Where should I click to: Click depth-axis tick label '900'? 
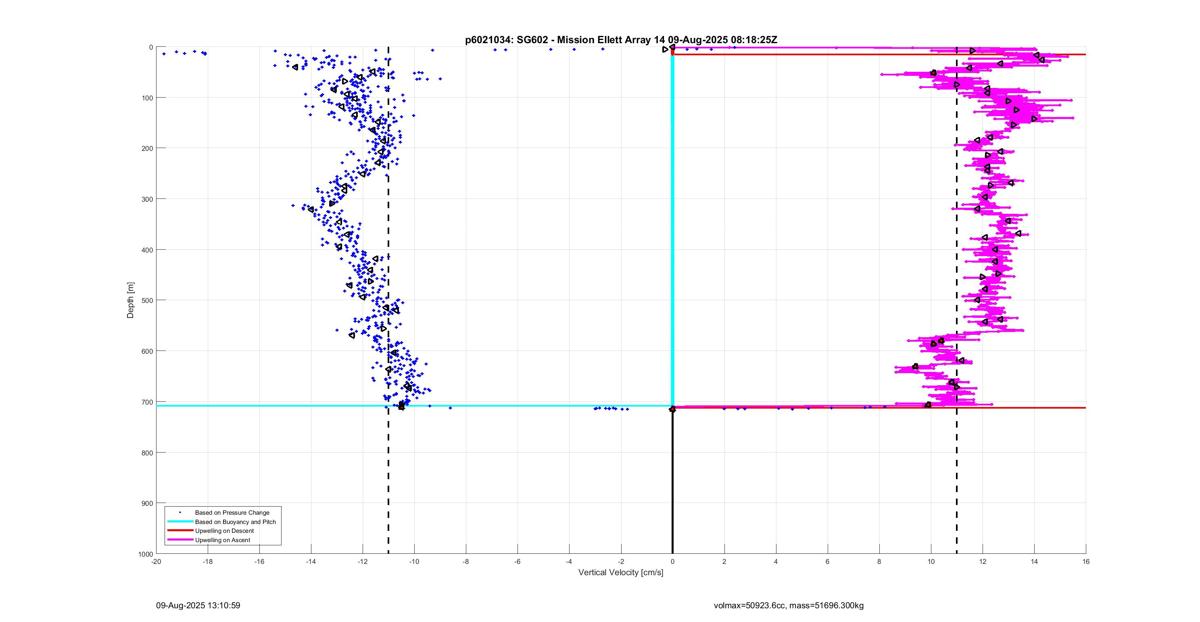pos(147,503)
